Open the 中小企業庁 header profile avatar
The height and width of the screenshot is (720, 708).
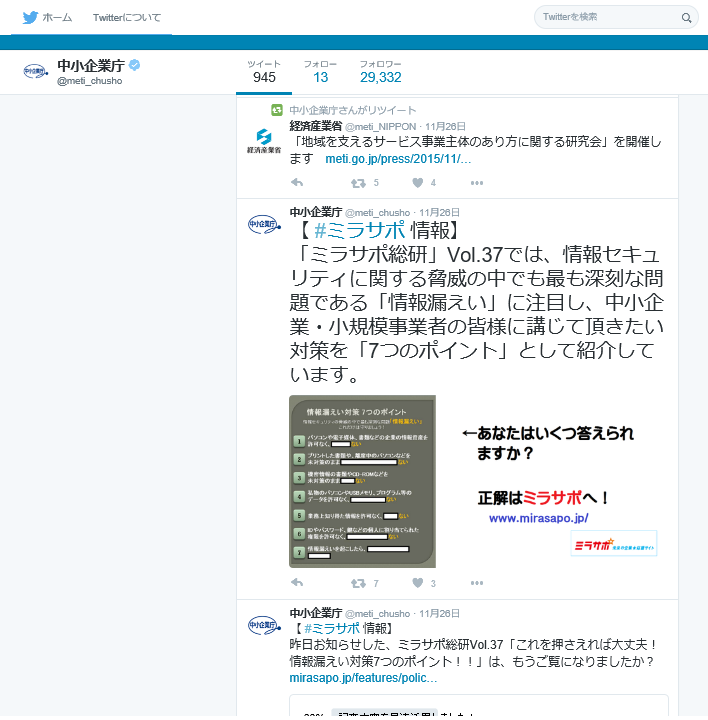35,71
